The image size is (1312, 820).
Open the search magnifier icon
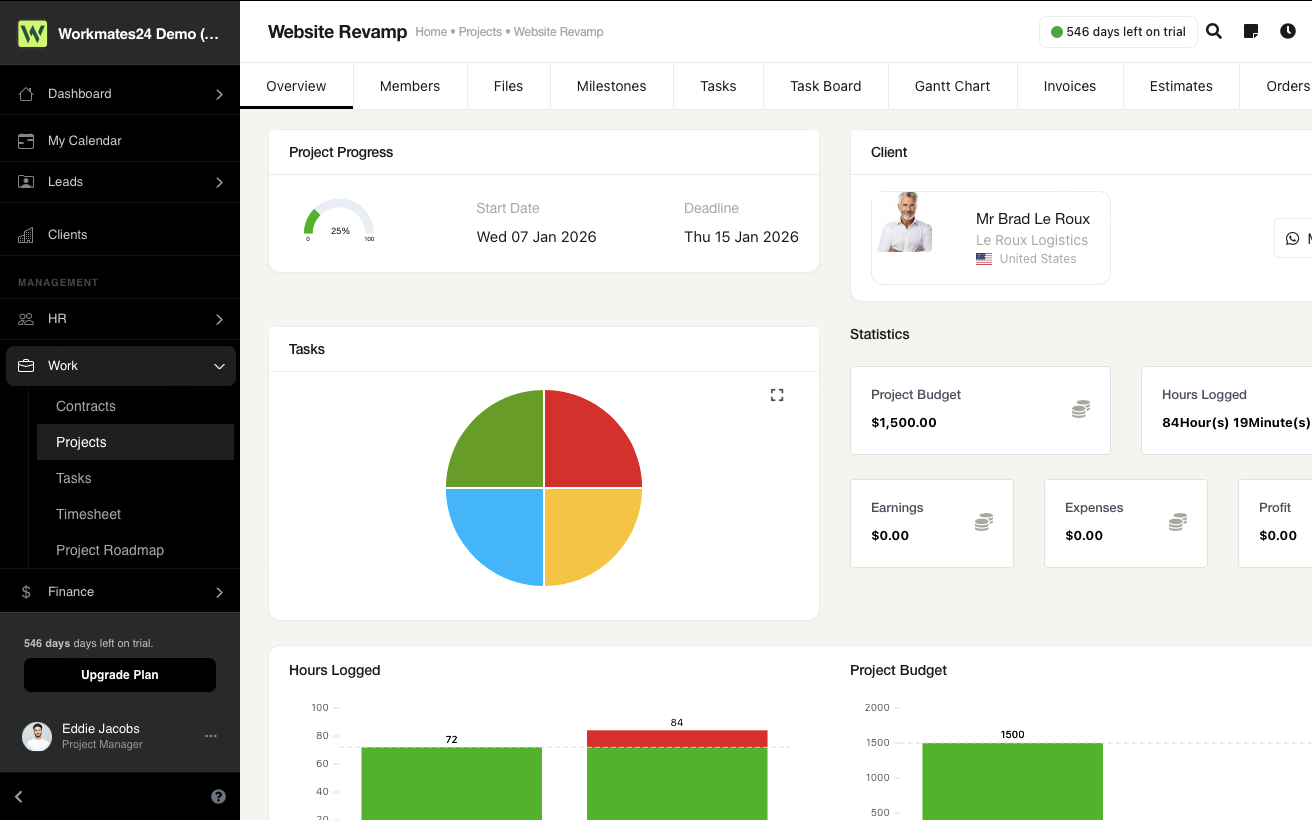(1214, 31)
